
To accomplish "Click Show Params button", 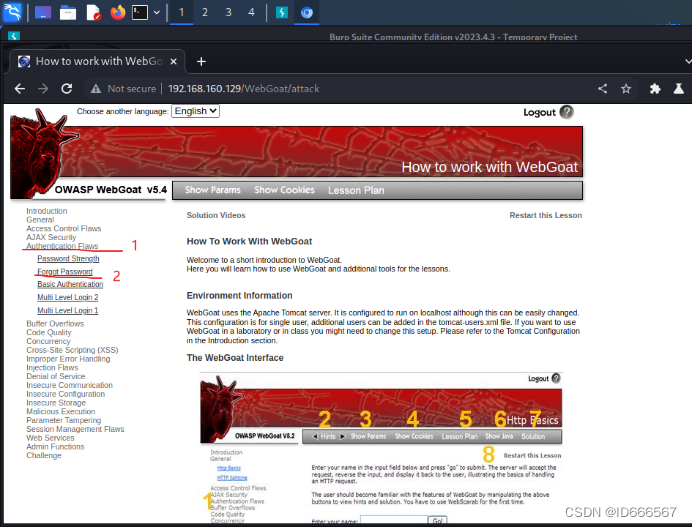I will point(213,190).
